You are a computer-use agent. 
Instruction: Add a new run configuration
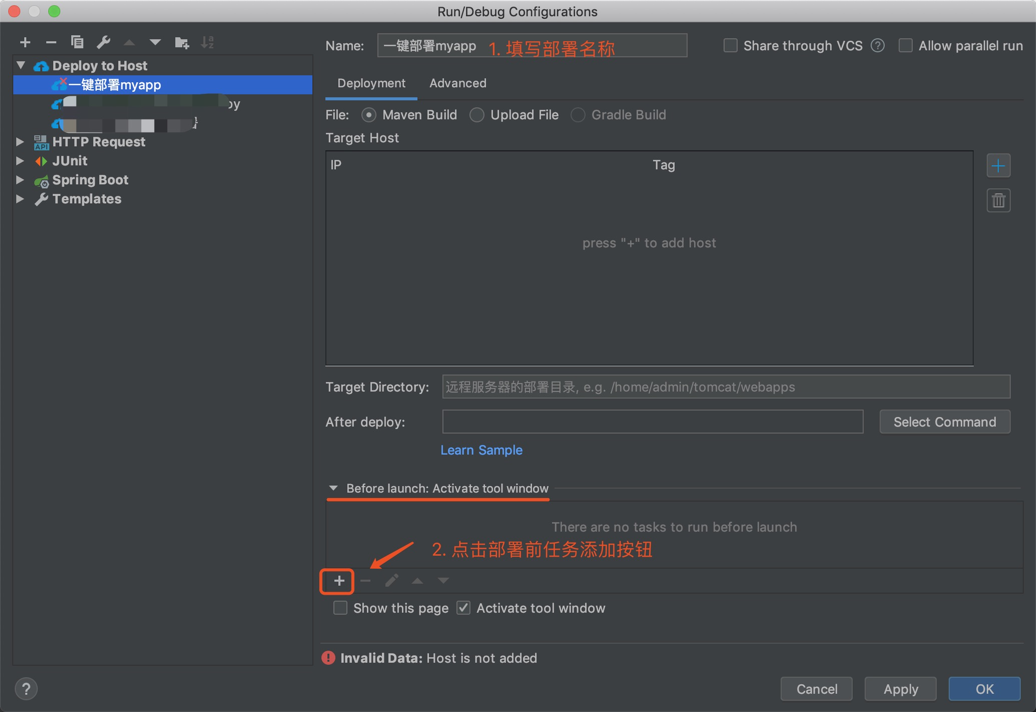(24, 42)
